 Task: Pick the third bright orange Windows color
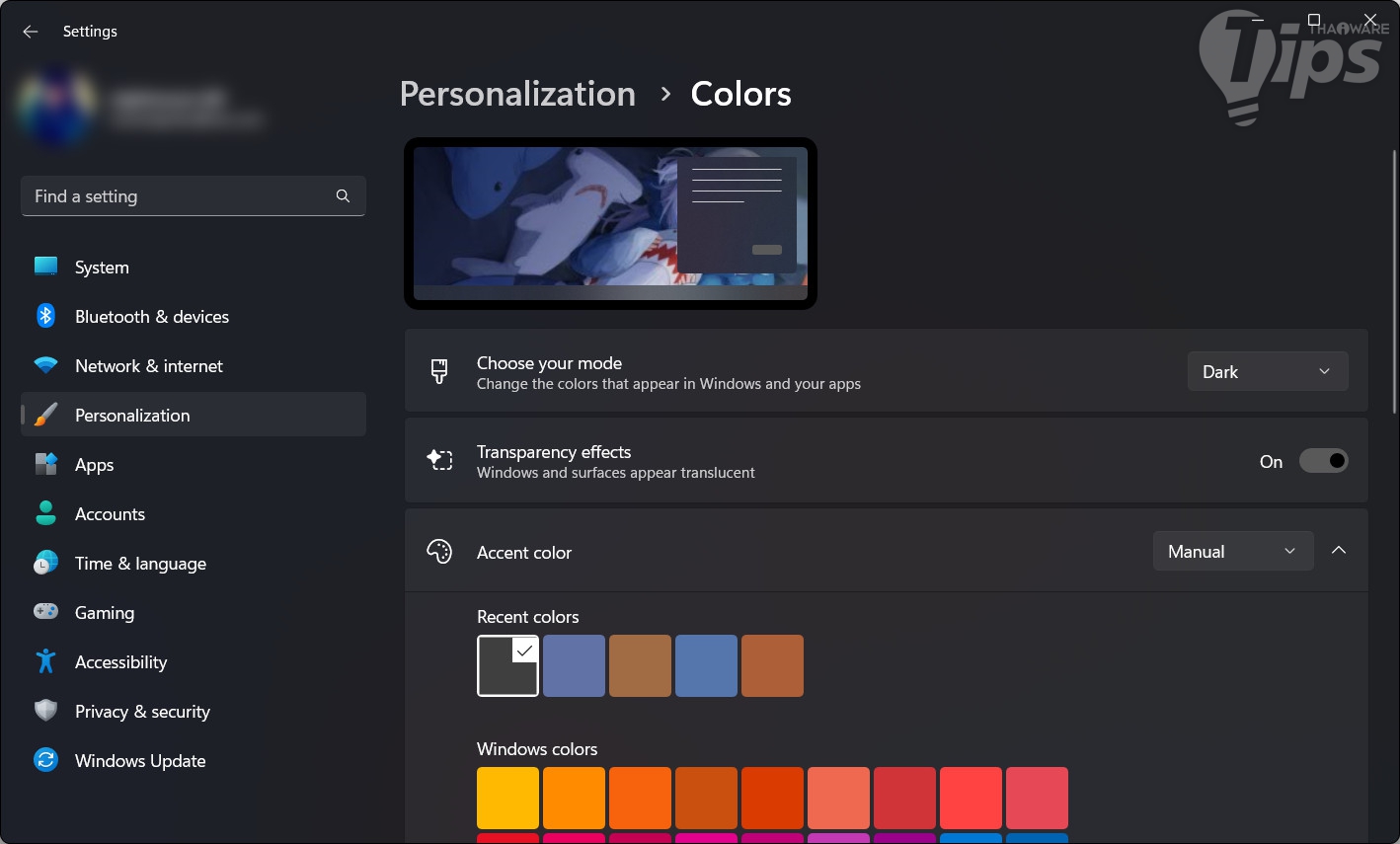click(x=640, y=798)
